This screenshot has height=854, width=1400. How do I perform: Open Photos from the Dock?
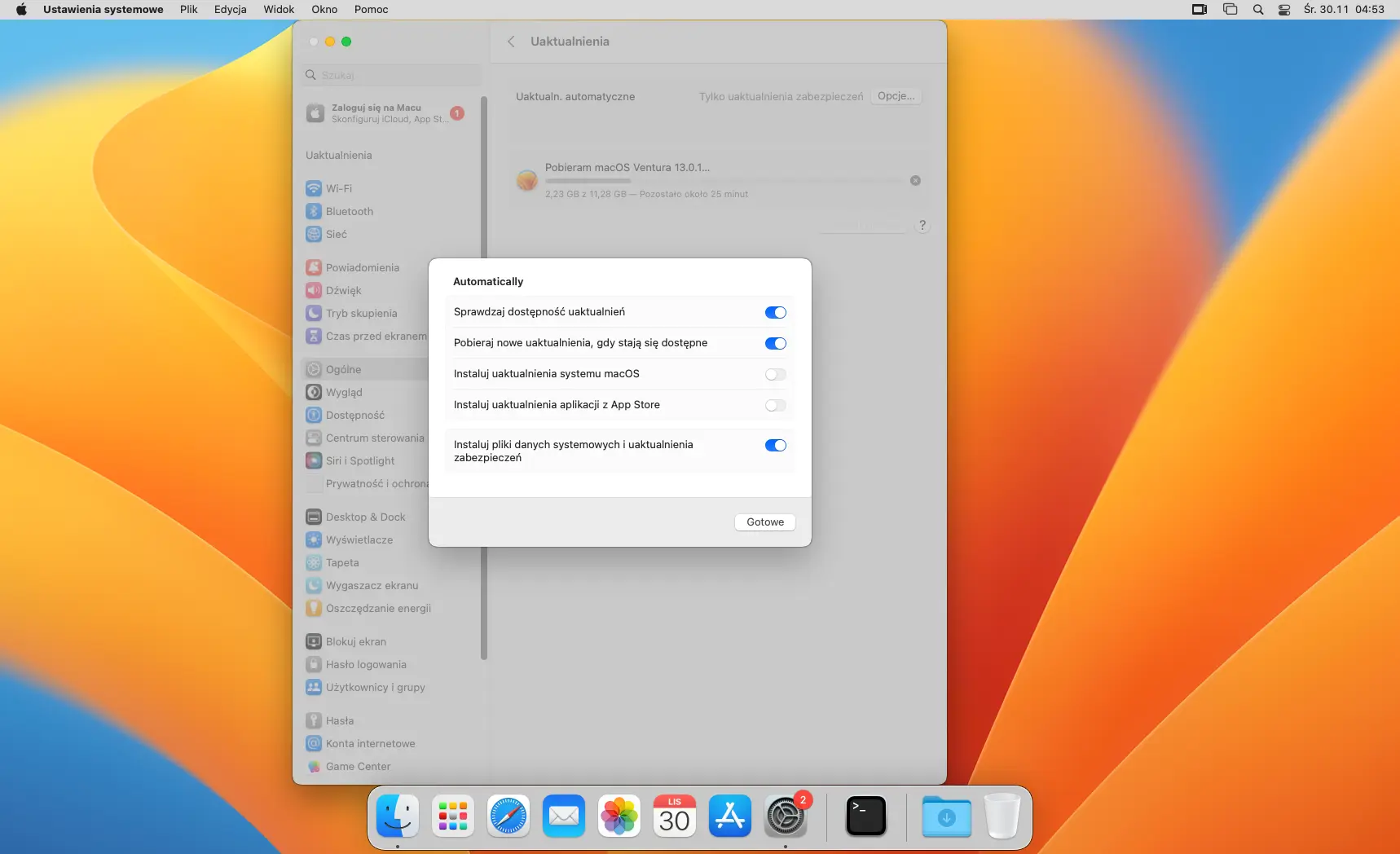619,816
